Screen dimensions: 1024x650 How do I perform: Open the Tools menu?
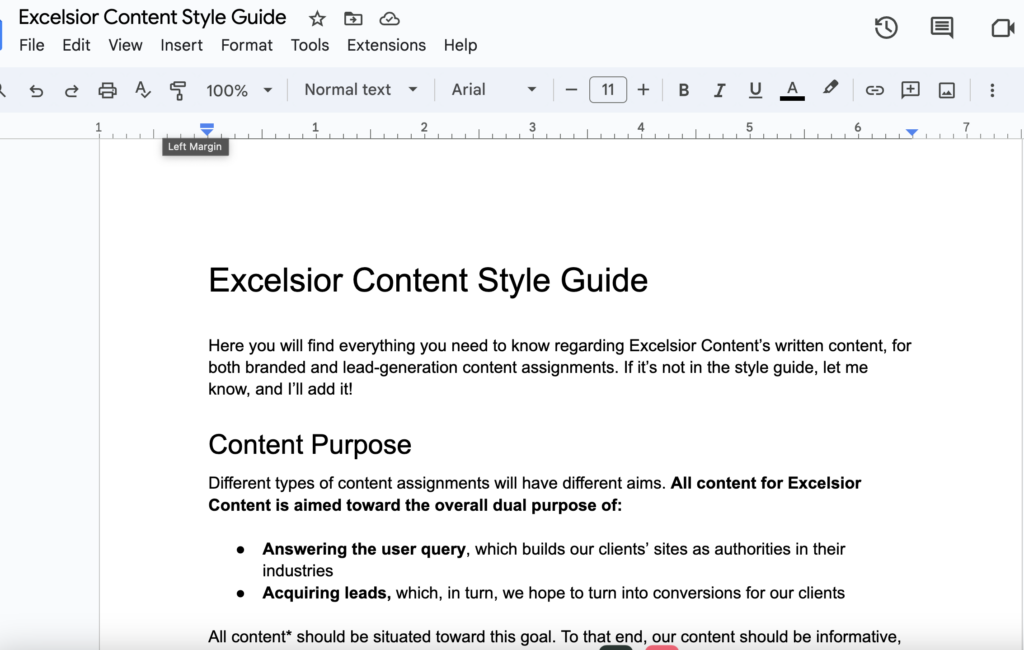tap(310, 44)
